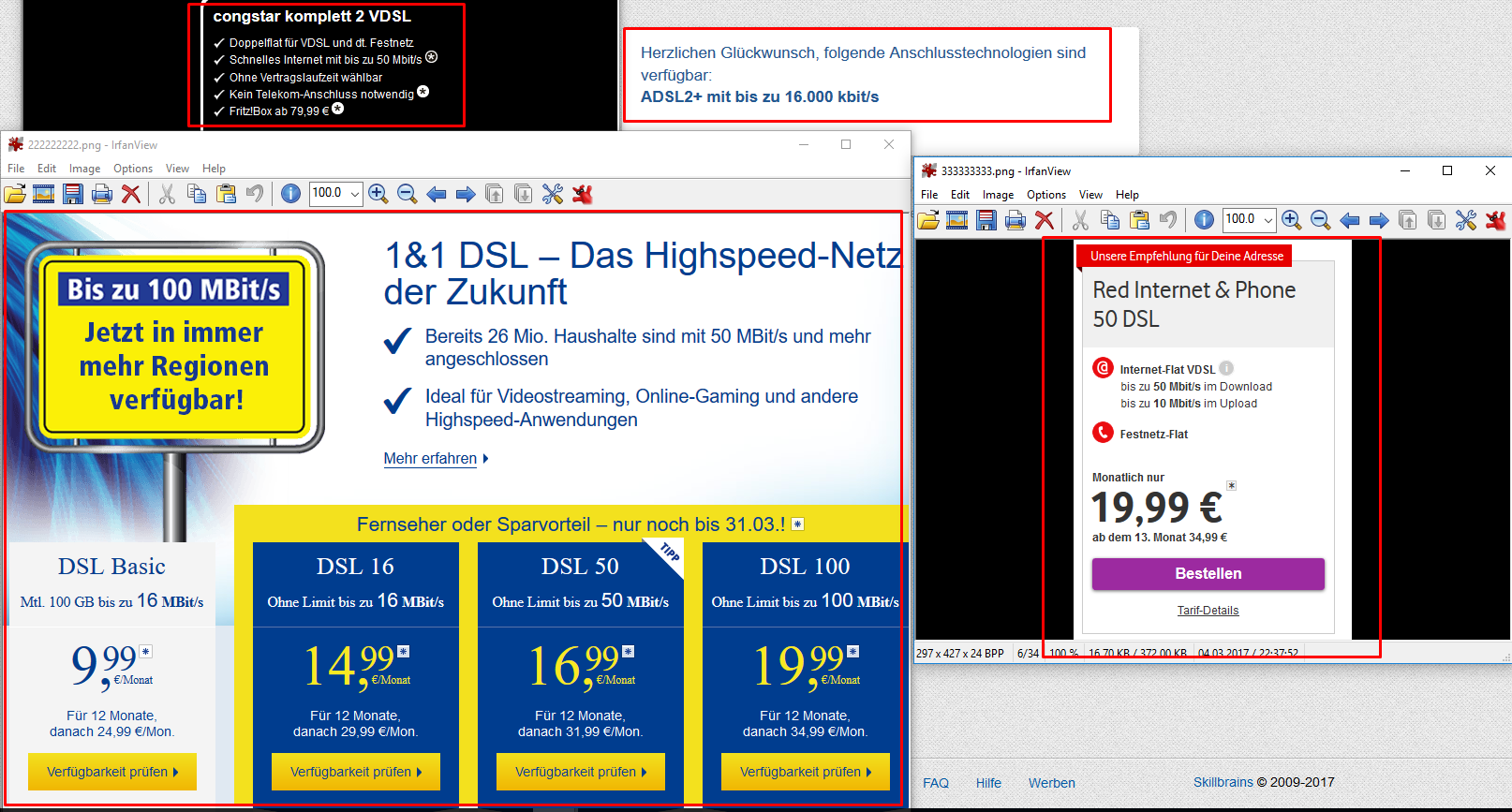Open Edit menu in 333333333.png window

pos(960,195)
